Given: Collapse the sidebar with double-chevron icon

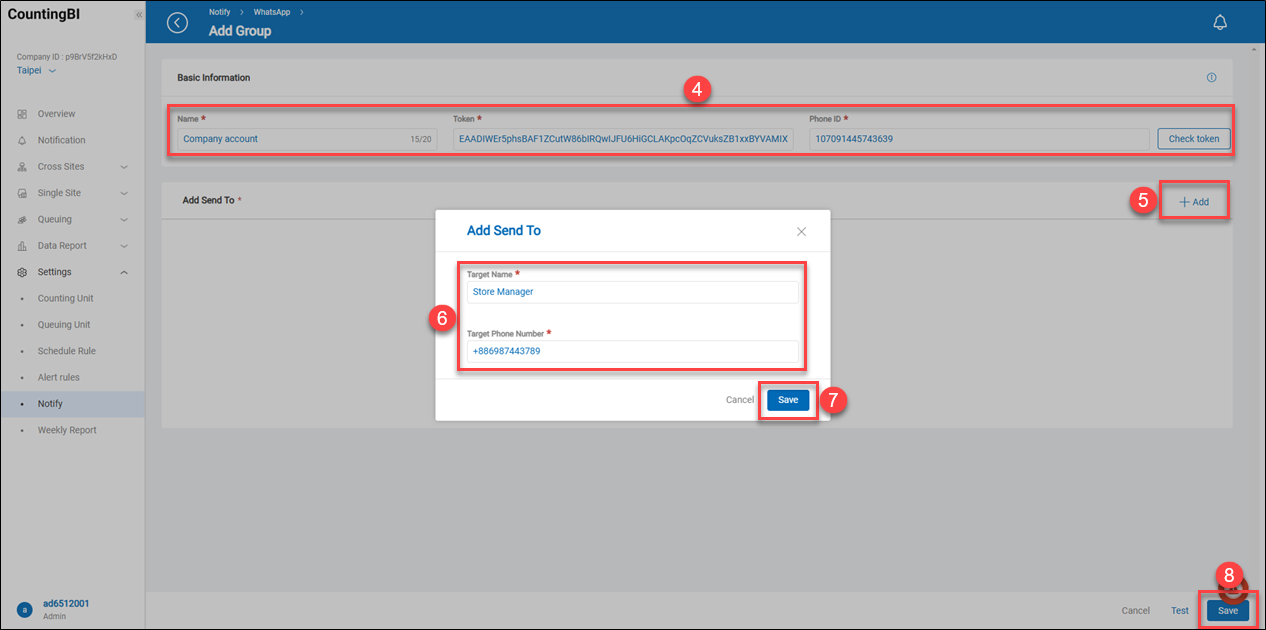Looking at the screenshot, I should tap(138, 16).
